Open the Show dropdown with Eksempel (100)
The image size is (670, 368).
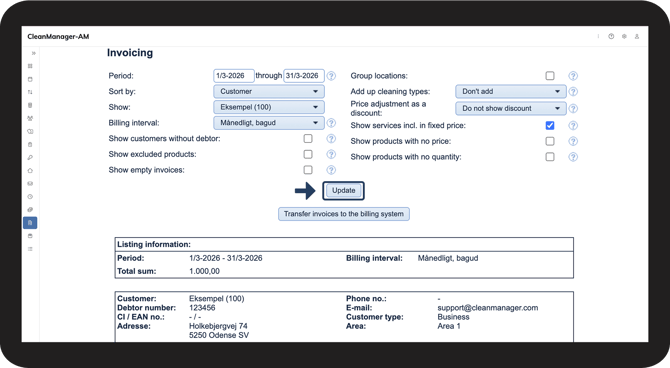269,107
